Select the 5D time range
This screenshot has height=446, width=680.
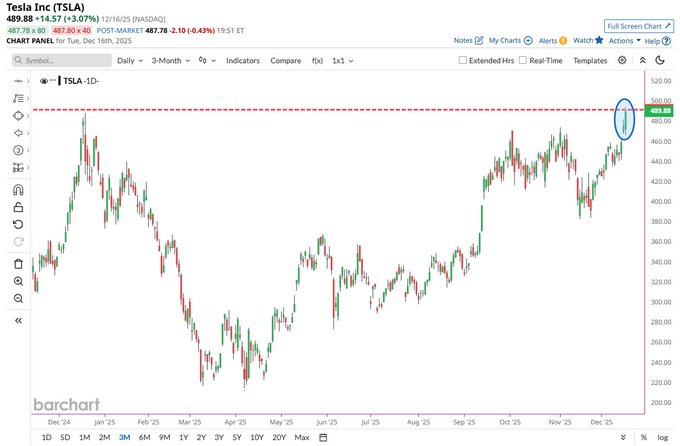pos(65,437)
